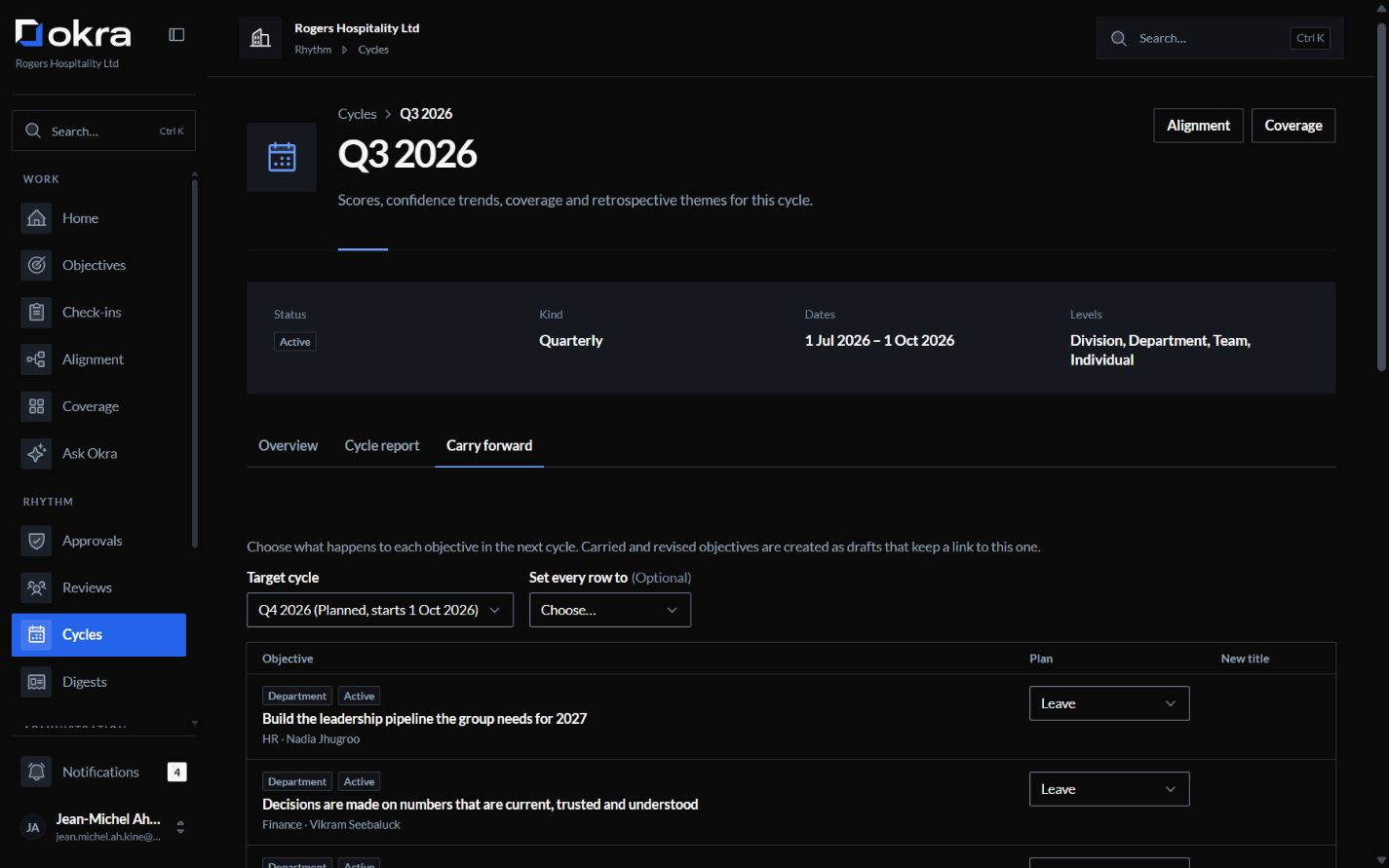Click the top-right Alignment button
1389x868 pixels.
(x=1198, y=126)
